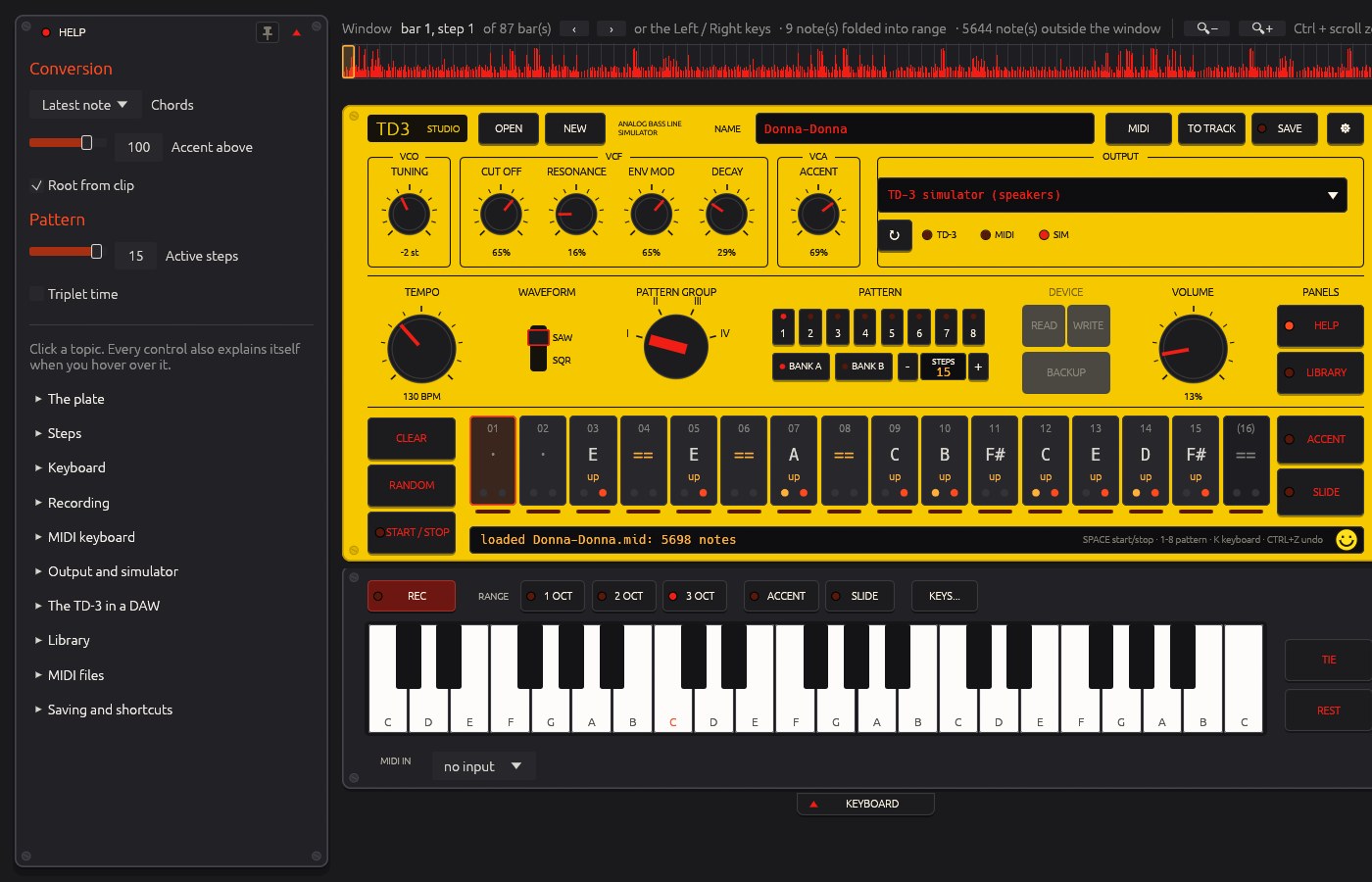Viewport: 1372px width, 882px height.
Task: Go to next bar in window
Action: [x=611, y=29]
